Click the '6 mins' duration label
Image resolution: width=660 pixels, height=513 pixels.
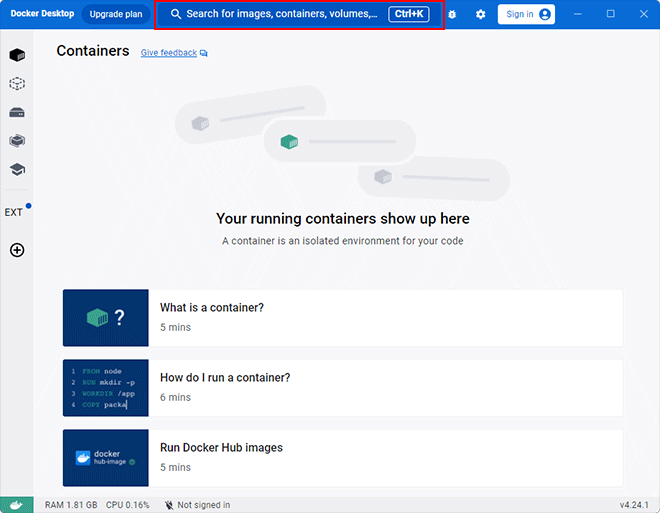click(x=175, y=397)
